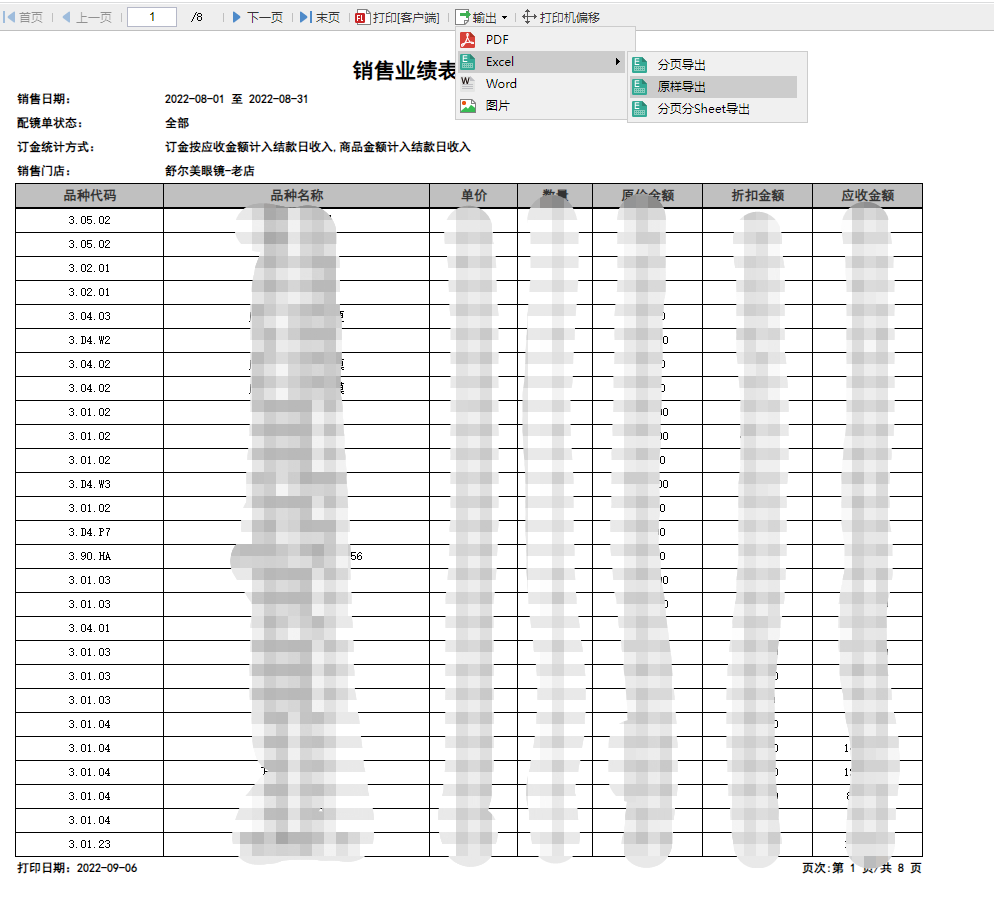Click the cell with code 3.04.01
The image size is (994, 905).
tap(89, 628)
